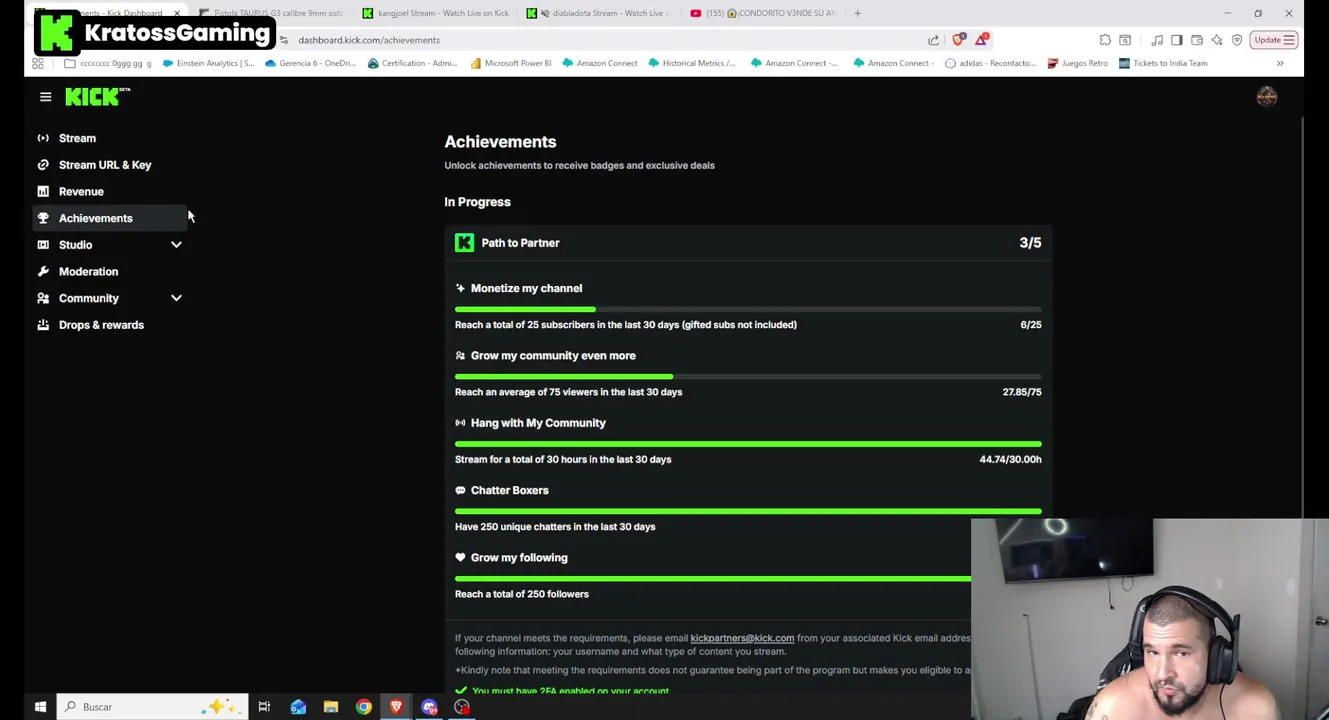This screenshot has height=720, width=1329.
Task: Open the Einstein Analytics bookmark
Action: (x=207, y=63)
